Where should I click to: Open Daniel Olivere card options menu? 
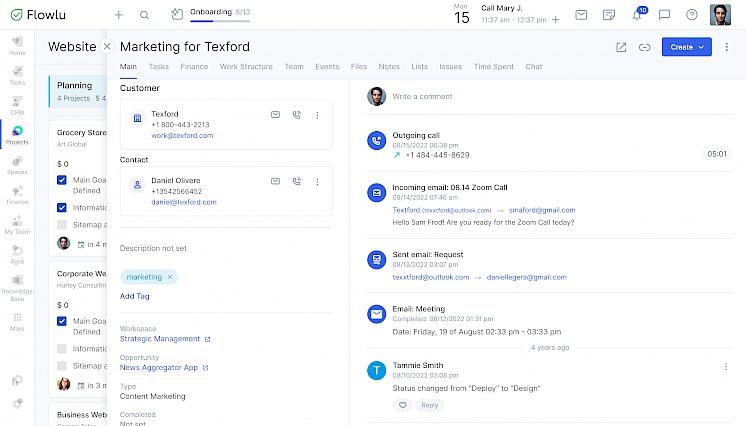317,182
